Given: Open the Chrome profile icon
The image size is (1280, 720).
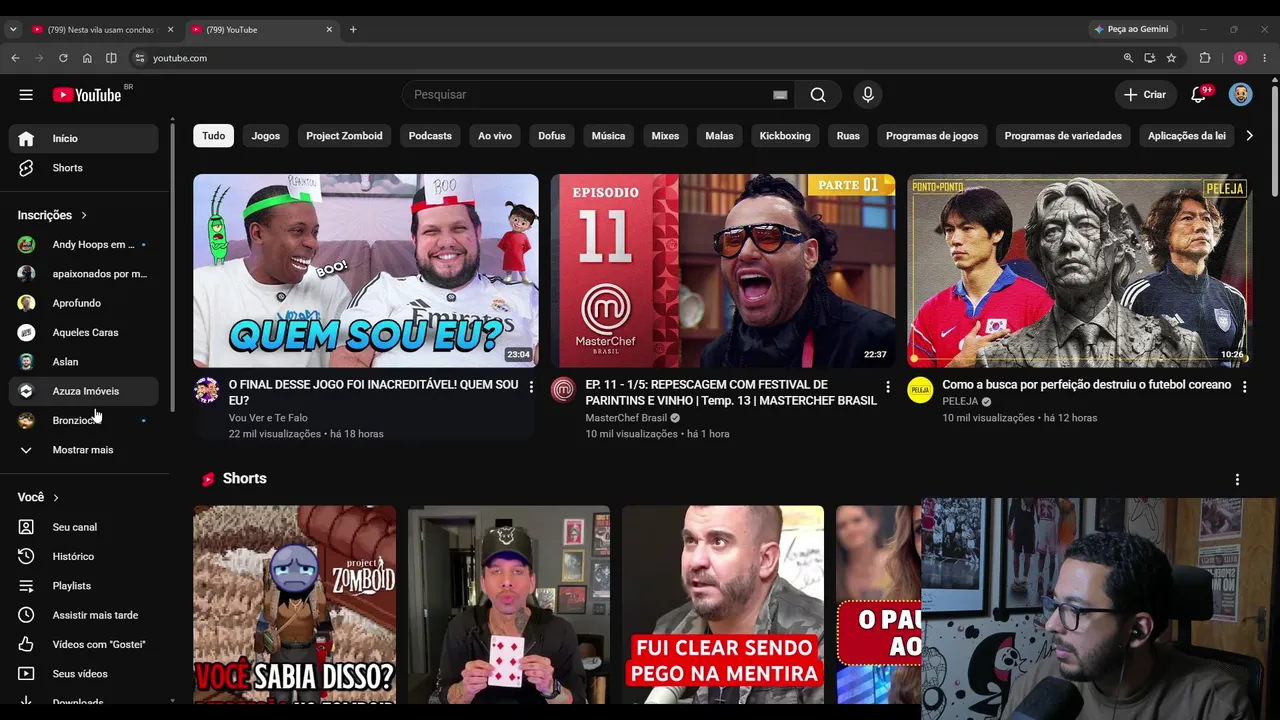Looking at the screenshot, I should click(x=1240, y=58).
